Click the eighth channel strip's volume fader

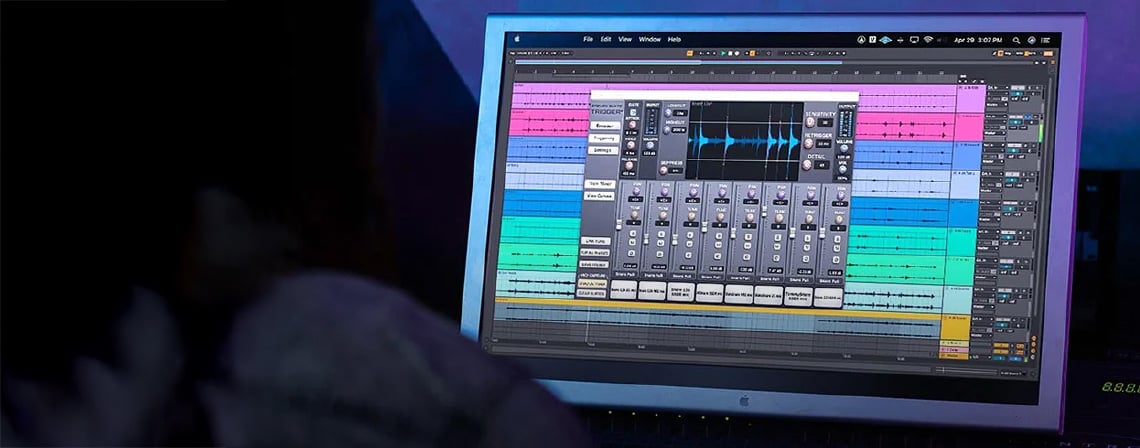pyautogui.click(x=822, y=233)
